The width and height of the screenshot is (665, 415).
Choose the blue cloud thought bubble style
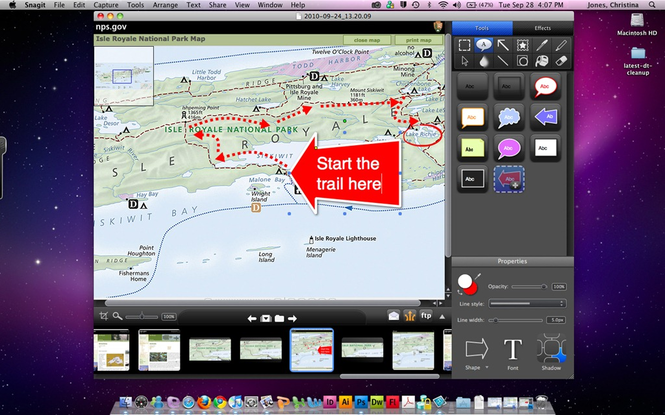click(x=509, y=117)
